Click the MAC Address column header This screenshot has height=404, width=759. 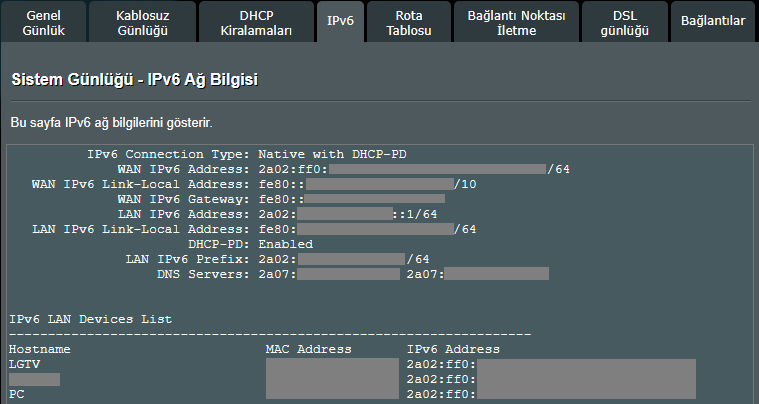coord(308,349)
